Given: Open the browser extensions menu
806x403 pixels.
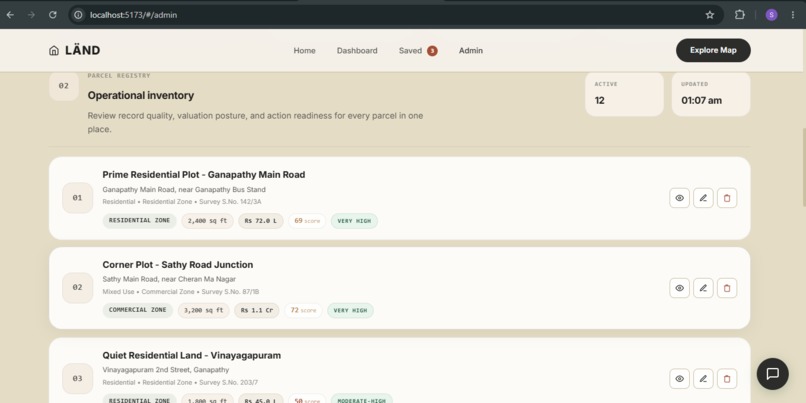Looking at the screenshot, I should click(x=739, y=15).
